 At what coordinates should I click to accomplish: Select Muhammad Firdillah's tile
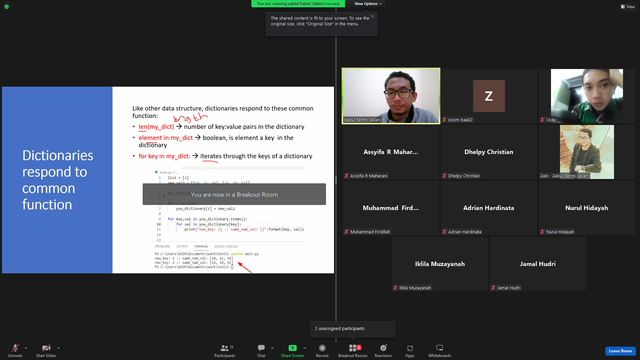coord(391,208)
